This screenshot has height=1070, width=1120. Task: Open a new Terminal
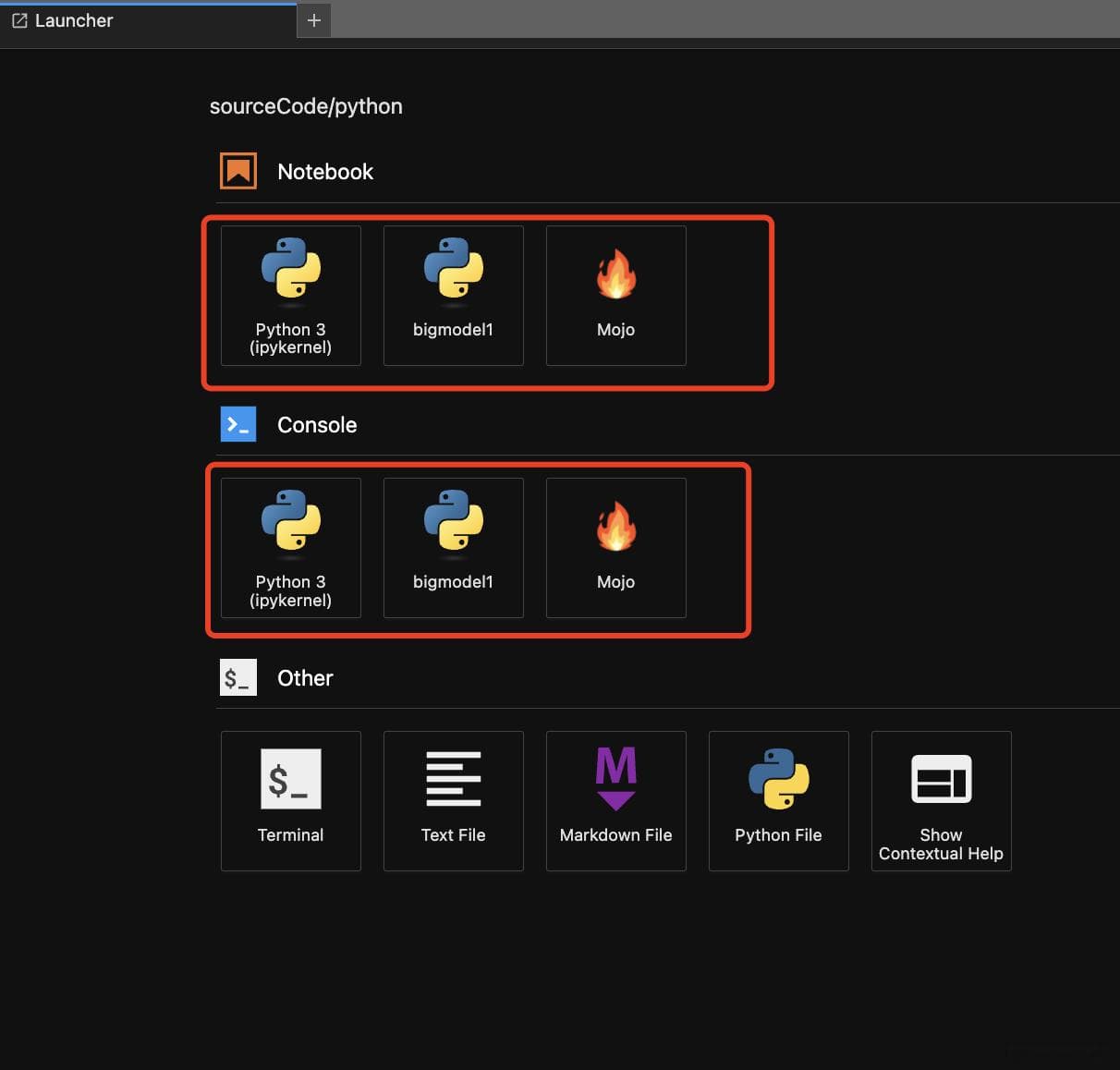click(291, 801)
